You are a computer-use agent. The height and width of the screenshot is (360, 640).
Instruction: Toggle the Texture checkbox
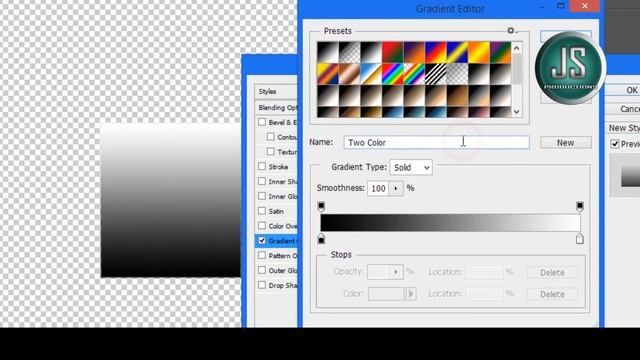[x=271, y=151]
